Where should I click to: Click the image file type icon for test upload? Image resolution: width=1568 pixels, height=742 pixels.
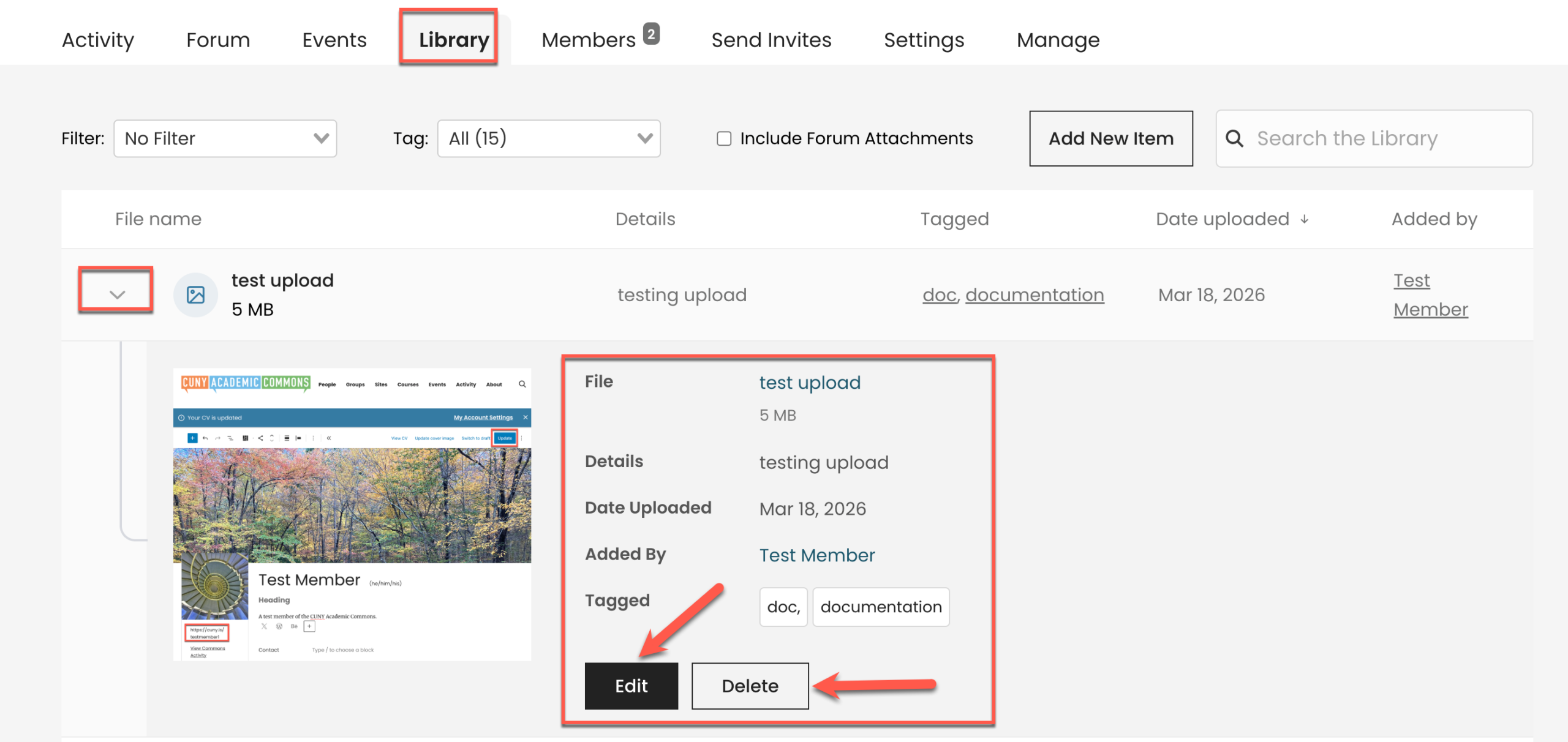(x=195, y=295)
